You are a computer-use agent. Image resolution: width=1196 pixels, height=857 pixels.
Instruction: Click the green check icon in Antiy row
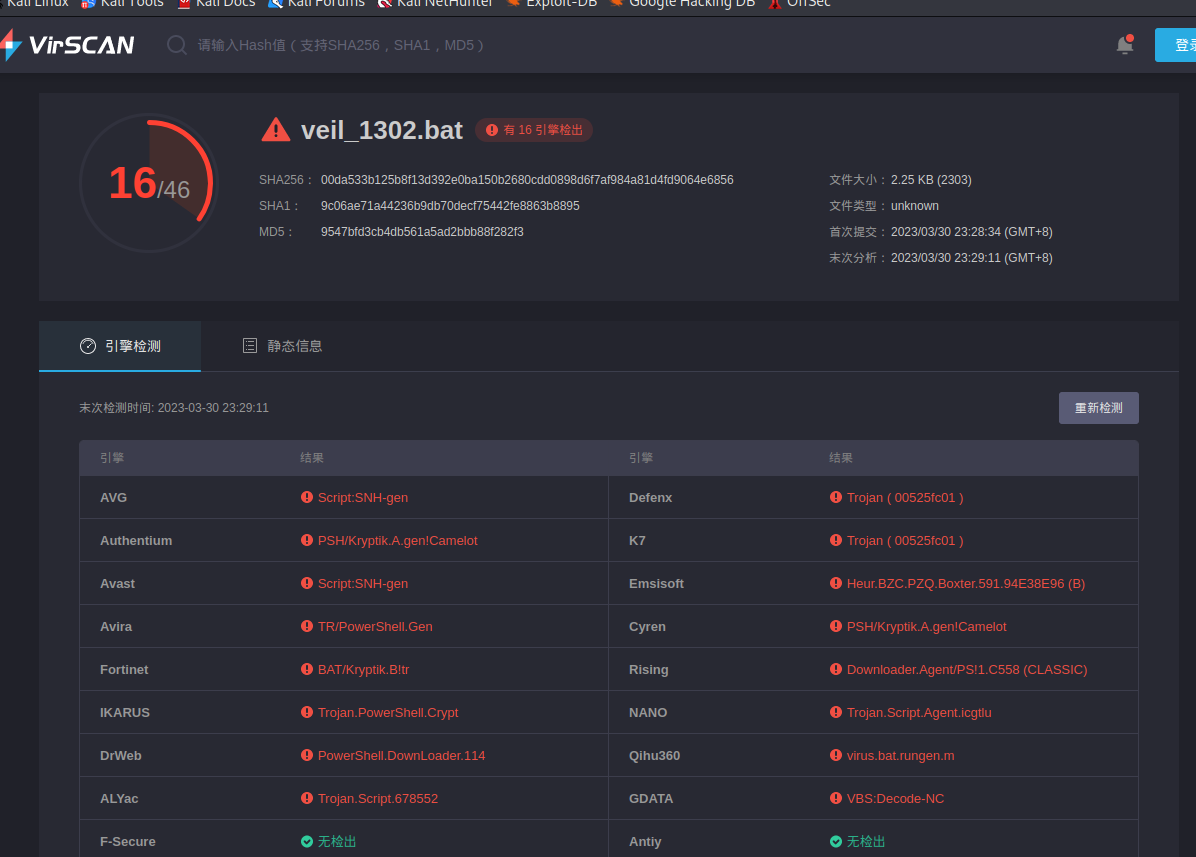836,842
